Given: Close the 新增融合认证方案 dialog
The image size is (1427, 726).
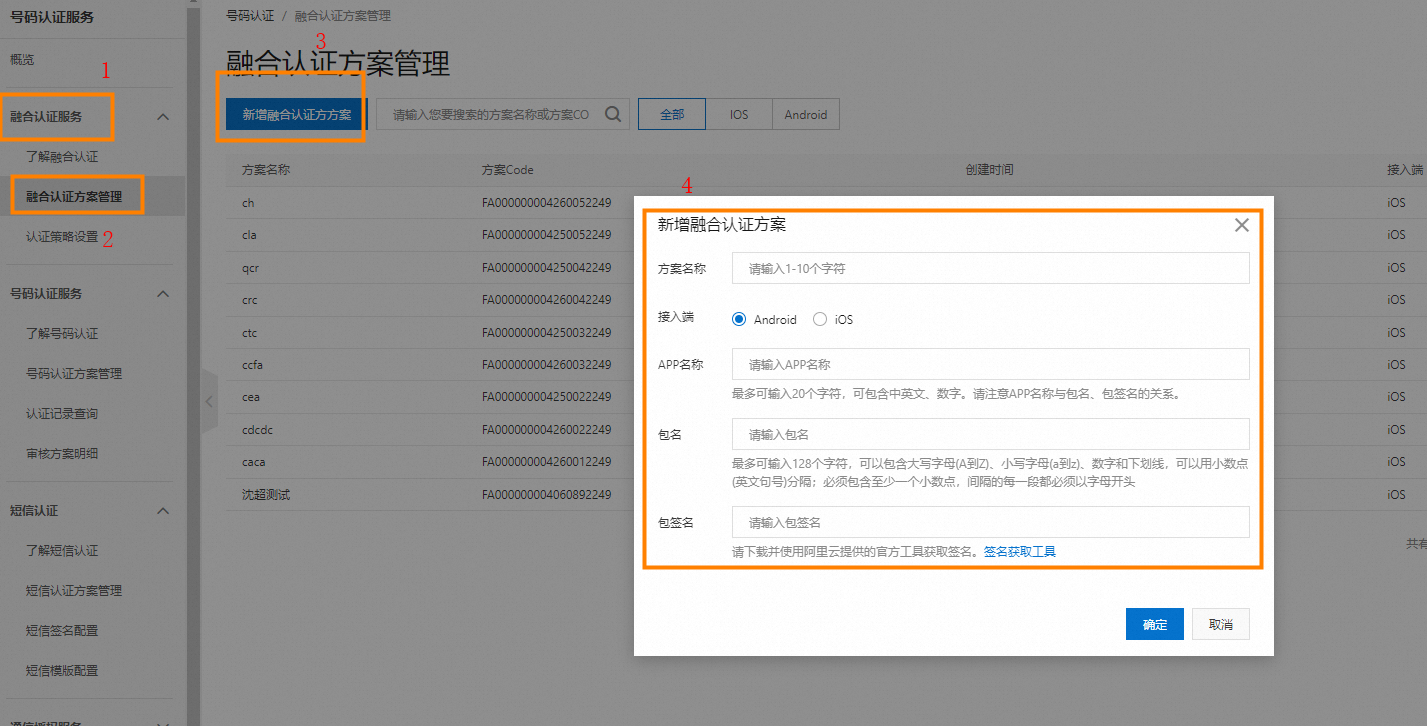Looking at the screenshot, I should tap(1242, 225).
